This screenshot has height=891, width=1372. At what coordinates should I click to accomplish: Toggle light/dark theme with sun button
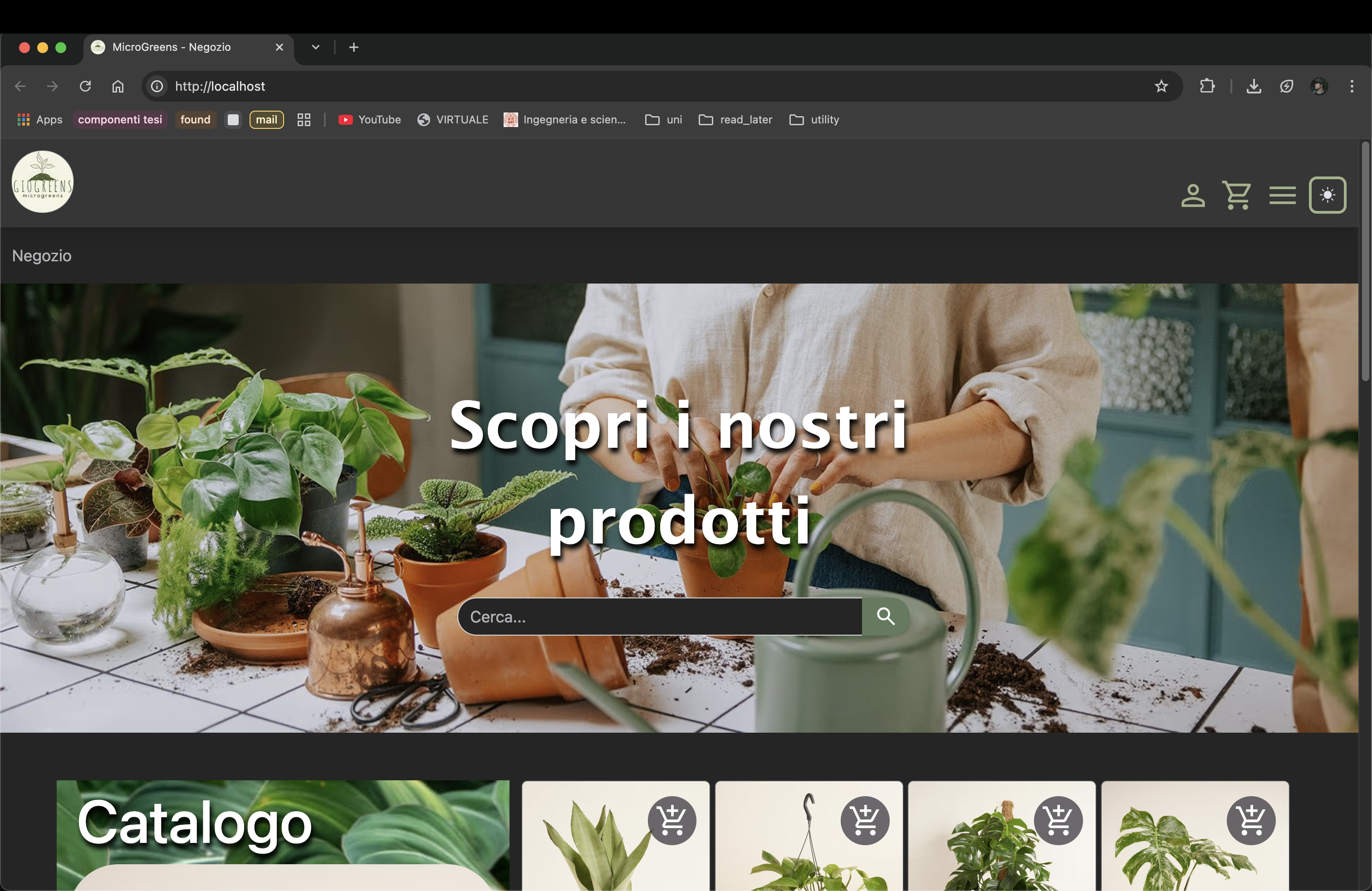click(1327, 196)
